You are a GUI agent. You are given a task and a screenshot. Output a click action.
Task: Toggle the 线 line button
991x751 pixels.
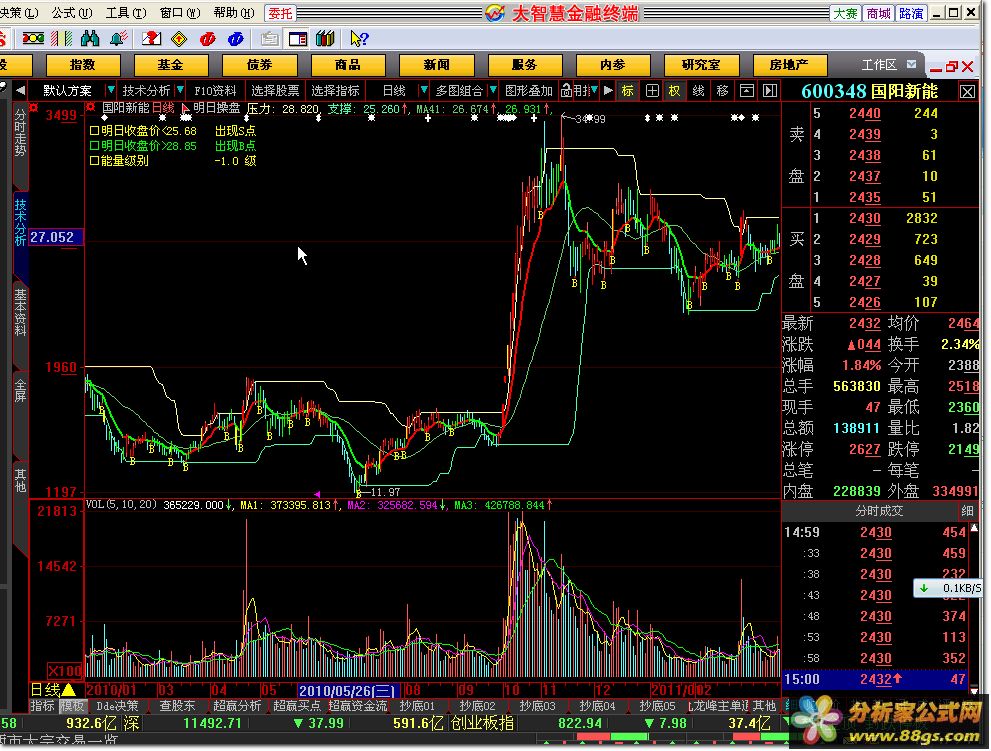click(x=698, y=91)
